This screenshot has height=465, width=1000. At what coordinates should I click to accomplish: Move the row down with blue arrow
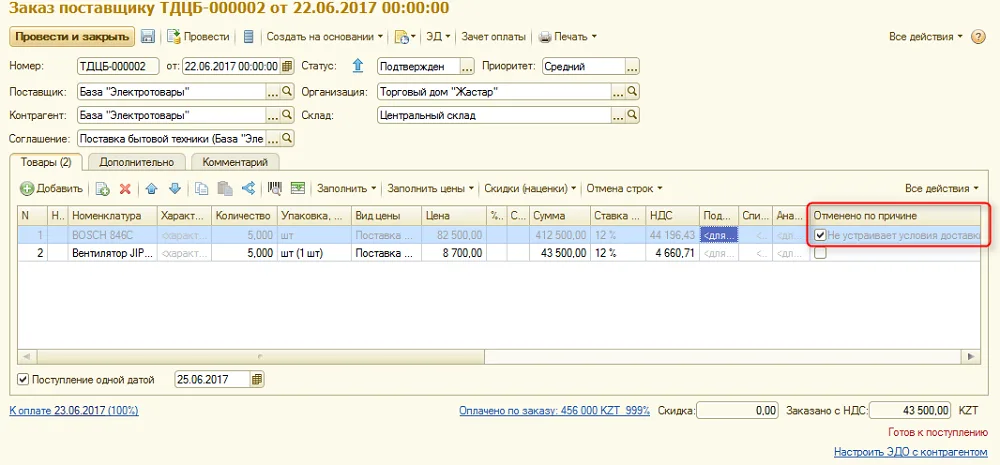point(175,188)
